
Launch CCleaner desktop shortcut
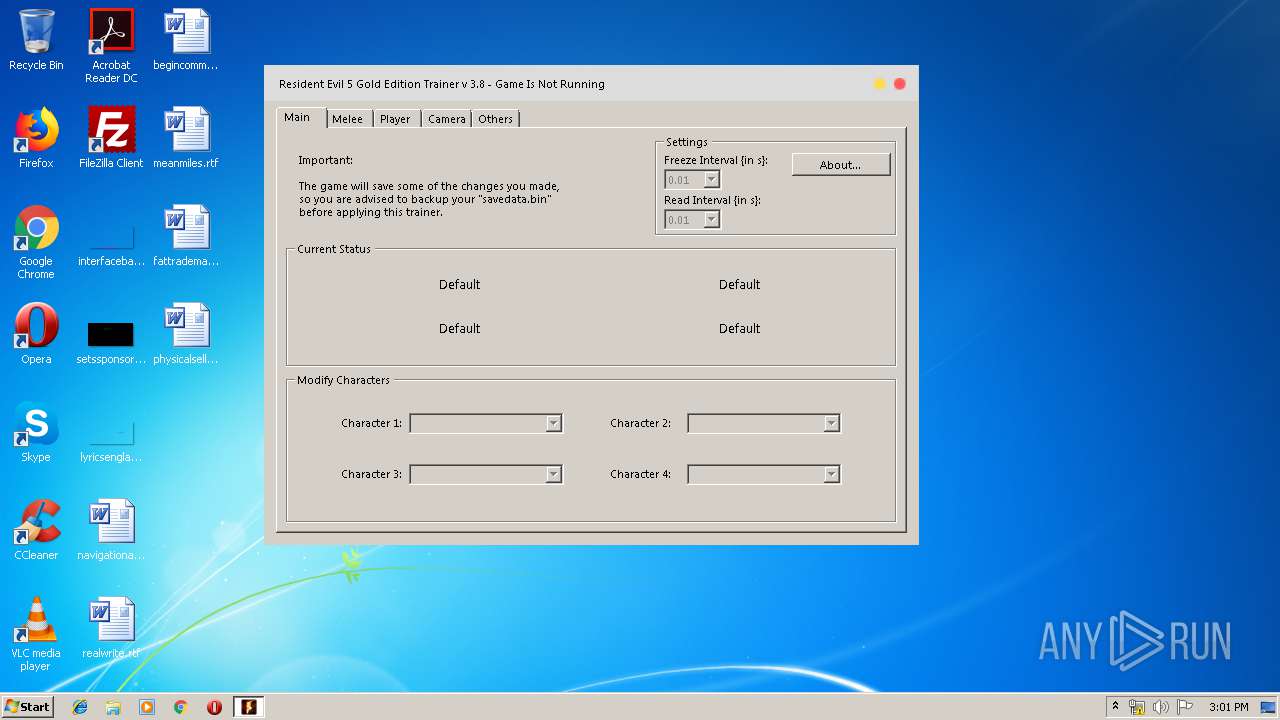click(36, 530)
